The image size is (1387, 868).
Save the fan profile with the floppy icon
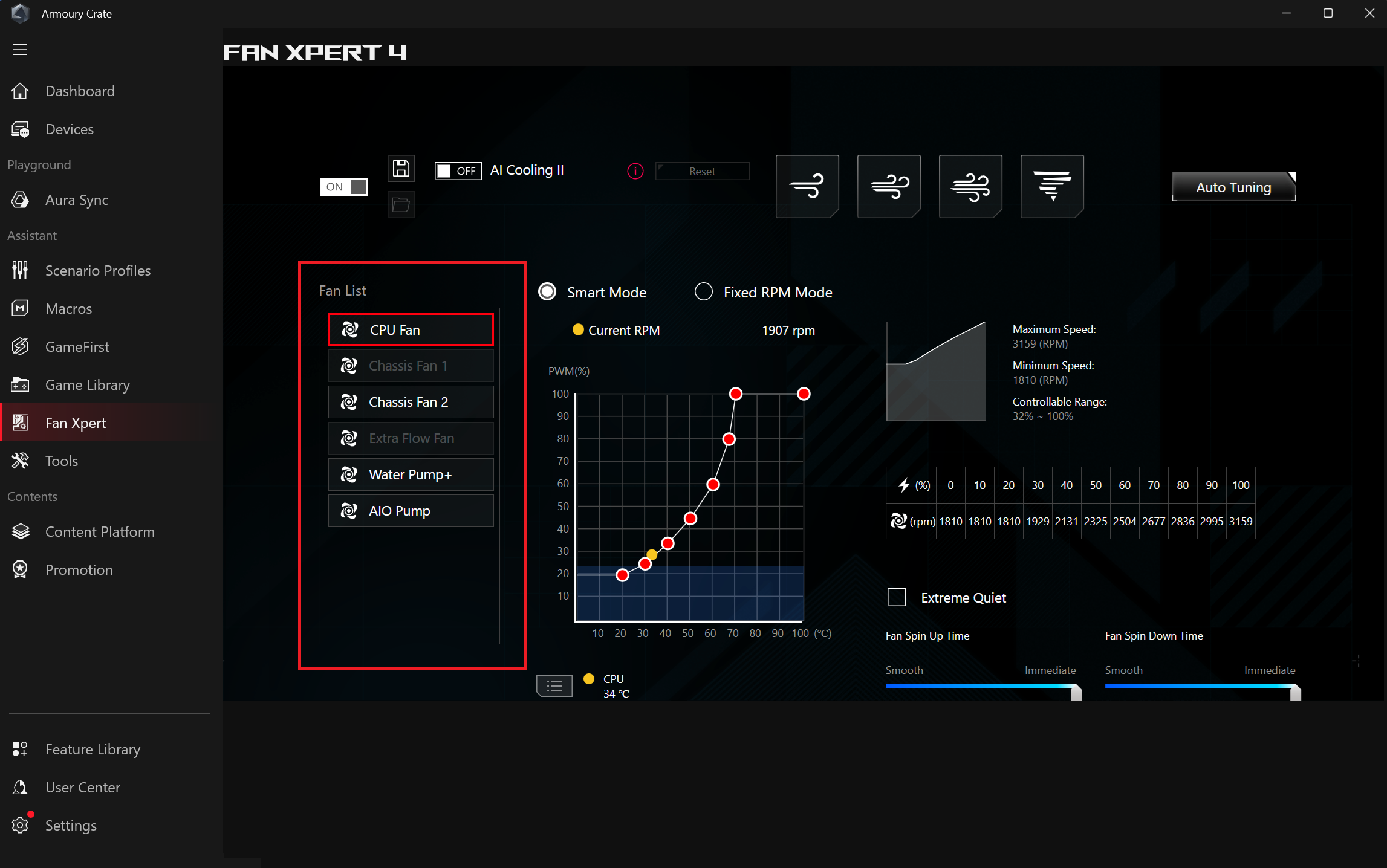(401, 168)
